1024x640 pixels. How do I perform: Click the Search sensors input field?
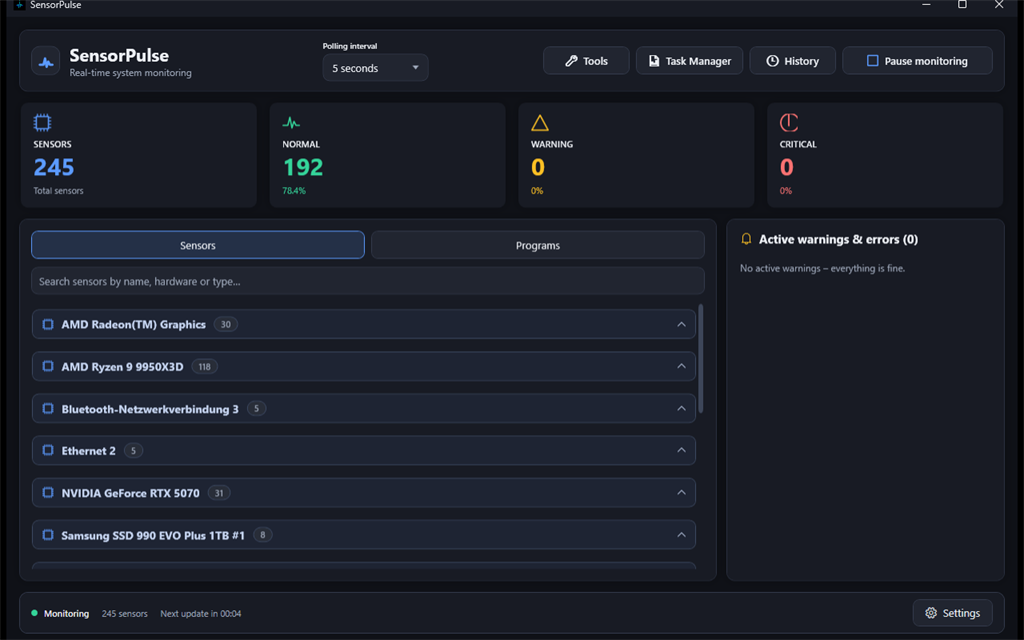[368, 281]
